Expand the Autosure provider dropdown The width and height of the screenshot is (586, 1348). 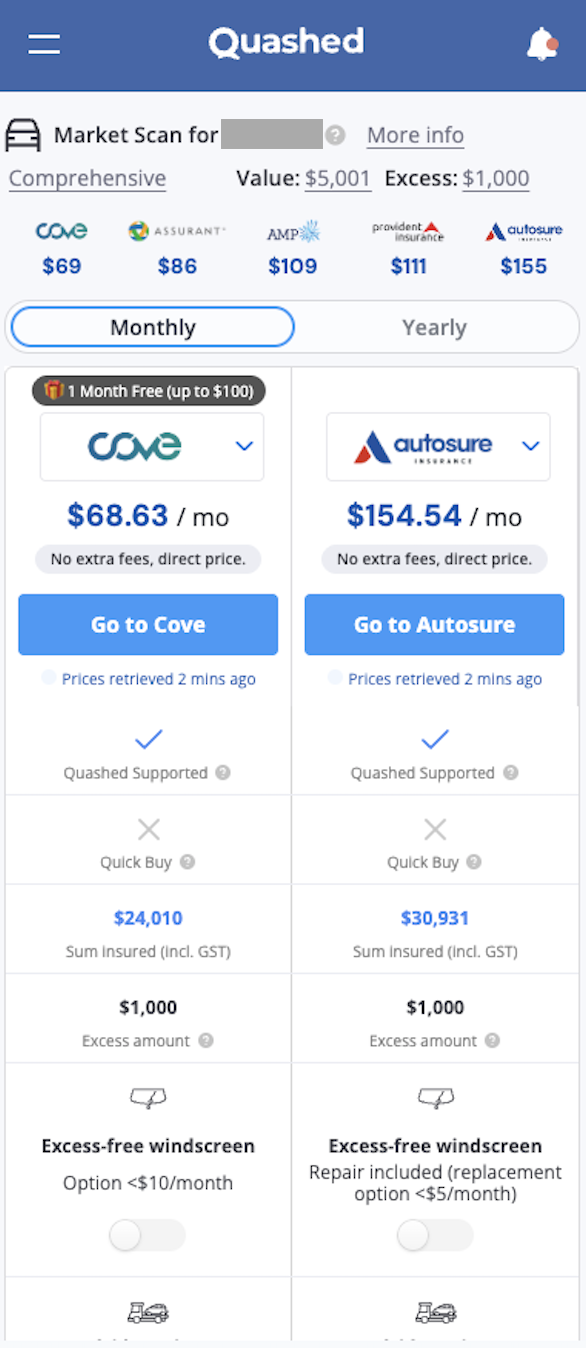click(x=530, y=447)
